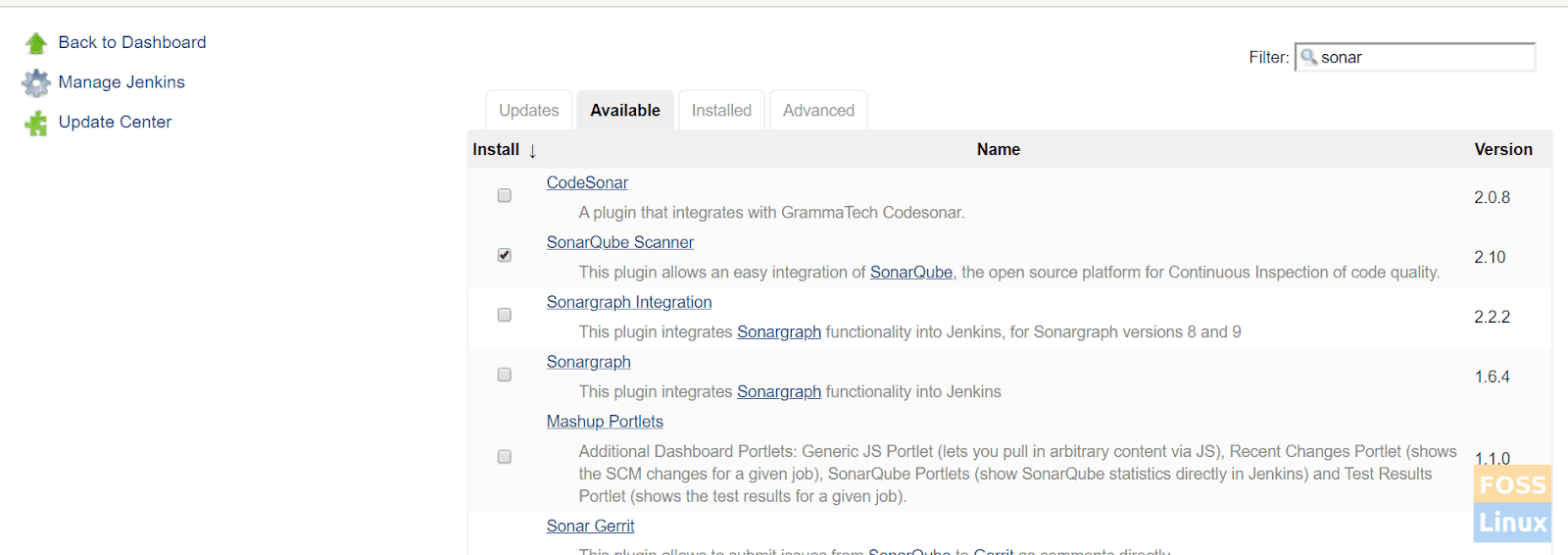Click version 2.2.2 of Sonargraph Integration
The image size is (1568, 555).
point(1492,317)
